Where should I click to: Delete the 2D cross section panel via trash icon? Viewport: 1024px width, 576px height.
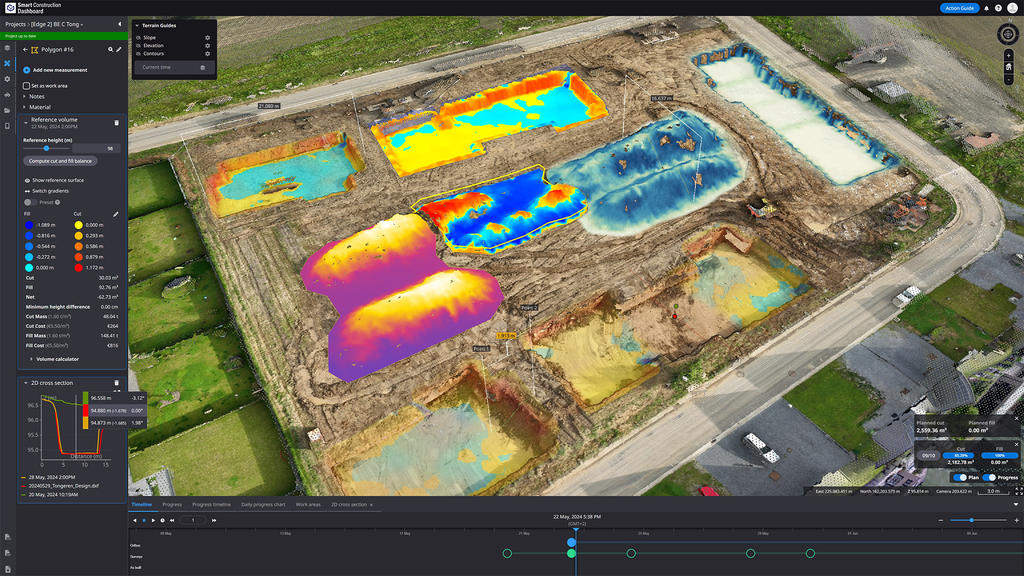click(117, 383)
